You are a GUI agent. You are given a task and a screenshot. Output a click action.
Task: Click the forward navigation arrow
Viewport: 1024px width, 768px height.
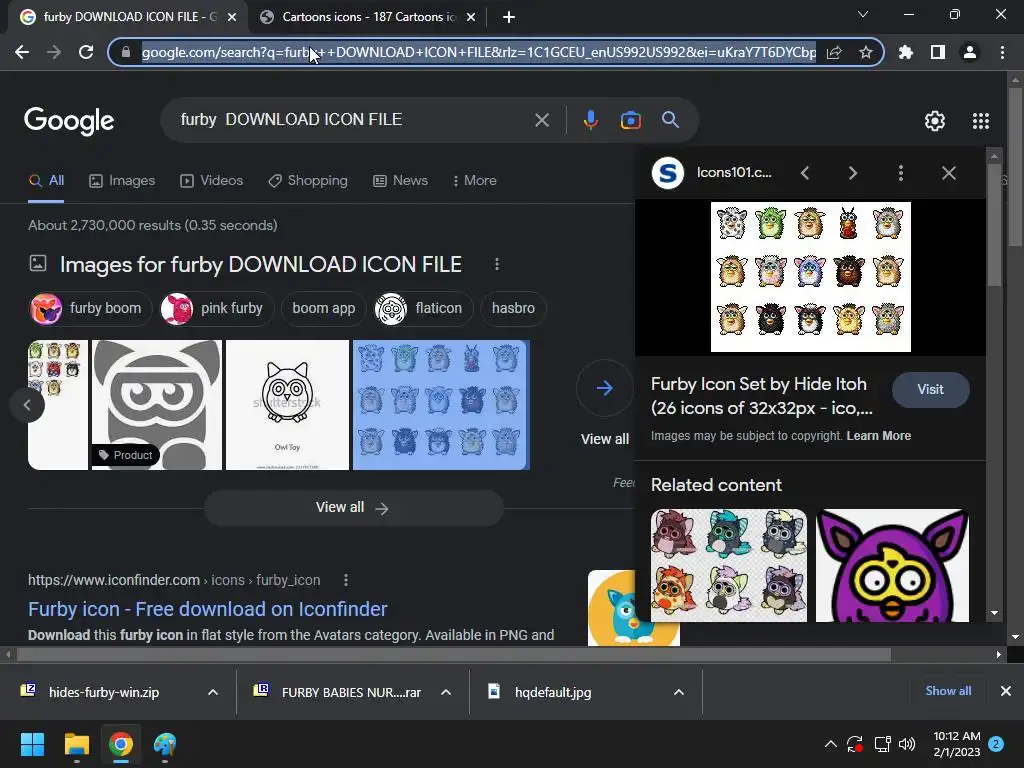pyautogui.click(x=54, y=52)
